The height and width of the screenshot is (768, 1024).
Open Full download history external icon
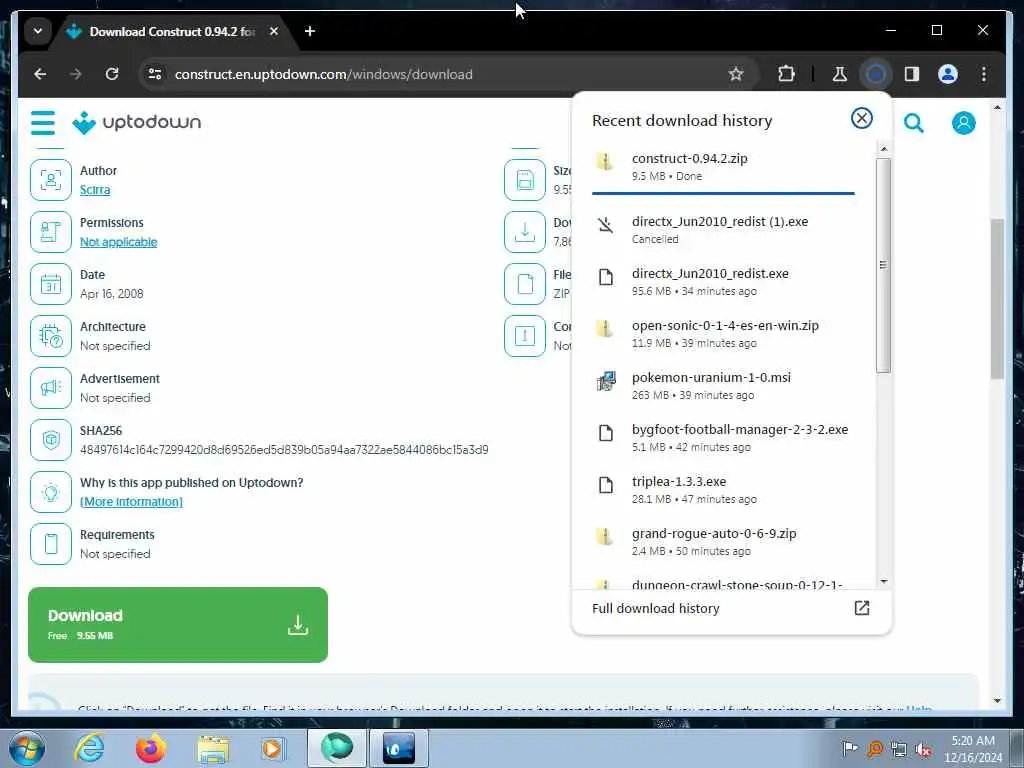[x=861, y=608]
